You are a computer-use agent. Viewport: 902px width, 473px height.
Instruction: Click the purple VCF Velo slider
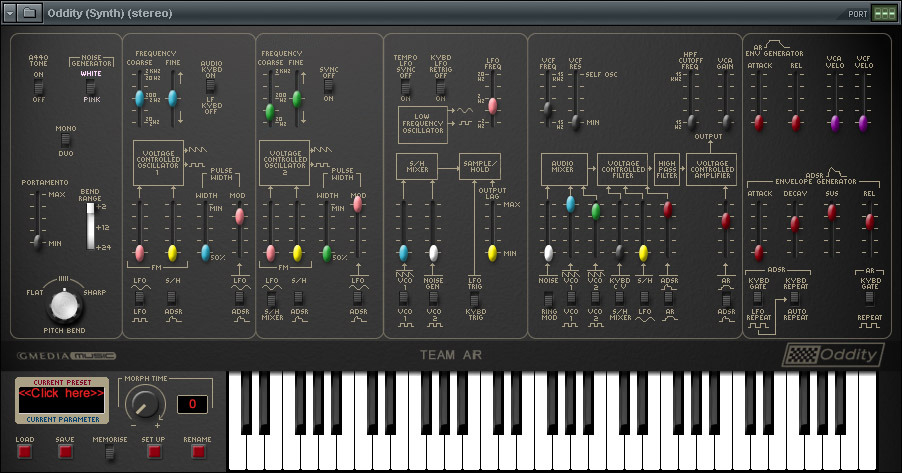(x=863, y=123)
